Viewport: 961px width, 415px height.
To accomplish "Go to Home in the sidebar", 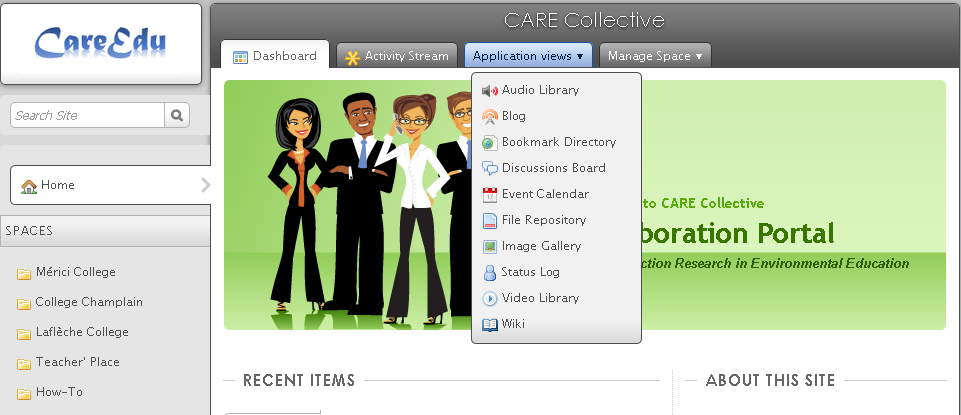I will click(110, 185).
